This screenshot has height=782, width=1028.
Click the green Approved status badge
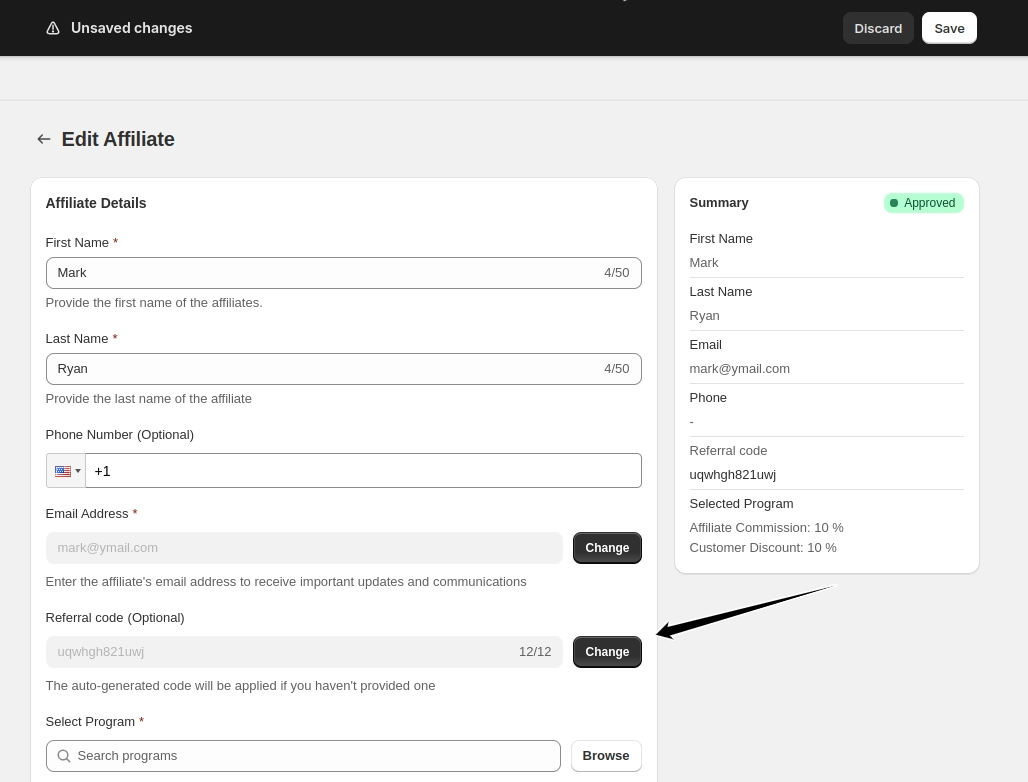pos(923,203)
